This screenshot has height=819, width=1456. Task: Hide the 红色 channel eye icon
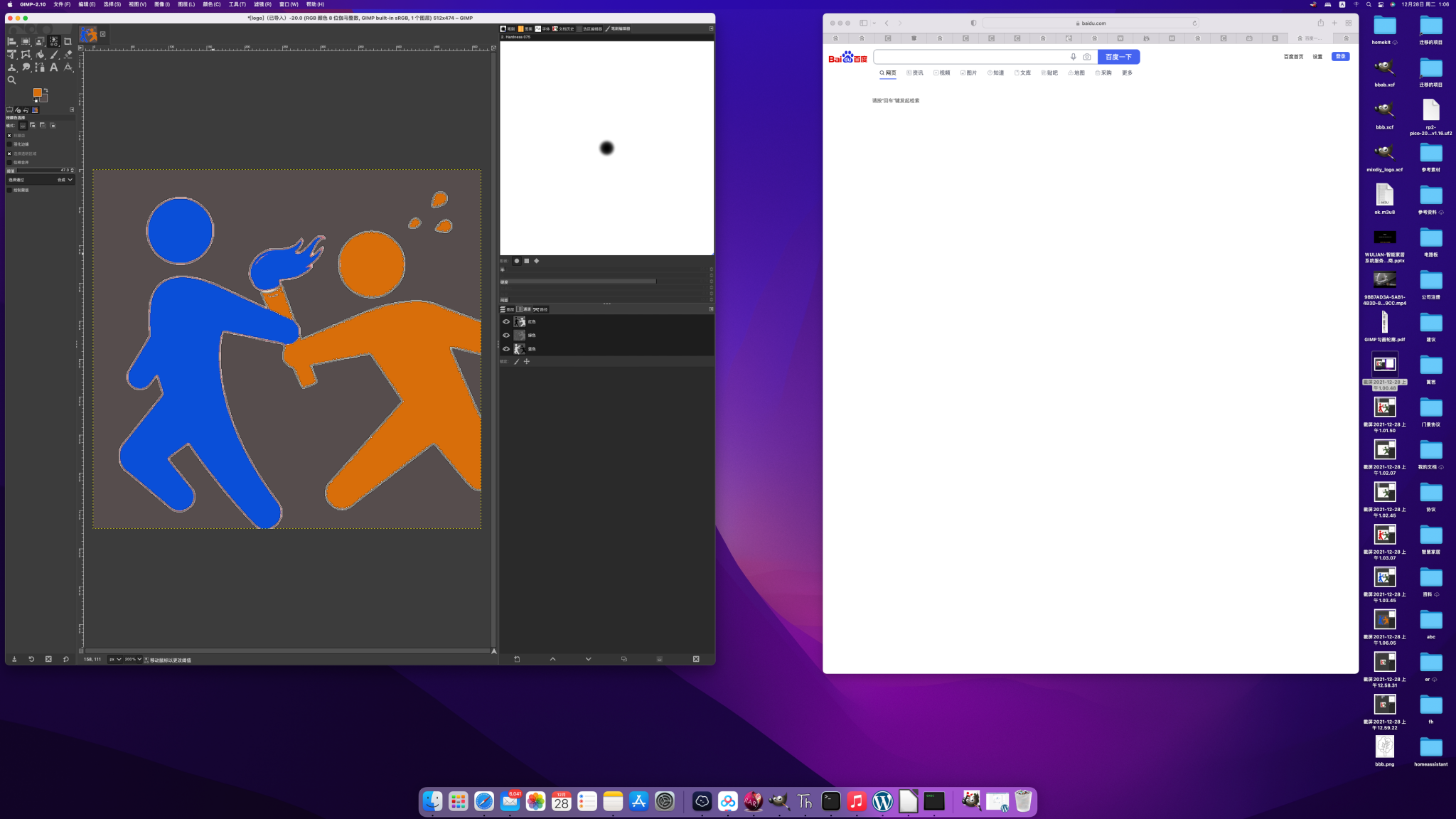click(x=506, y=322)
